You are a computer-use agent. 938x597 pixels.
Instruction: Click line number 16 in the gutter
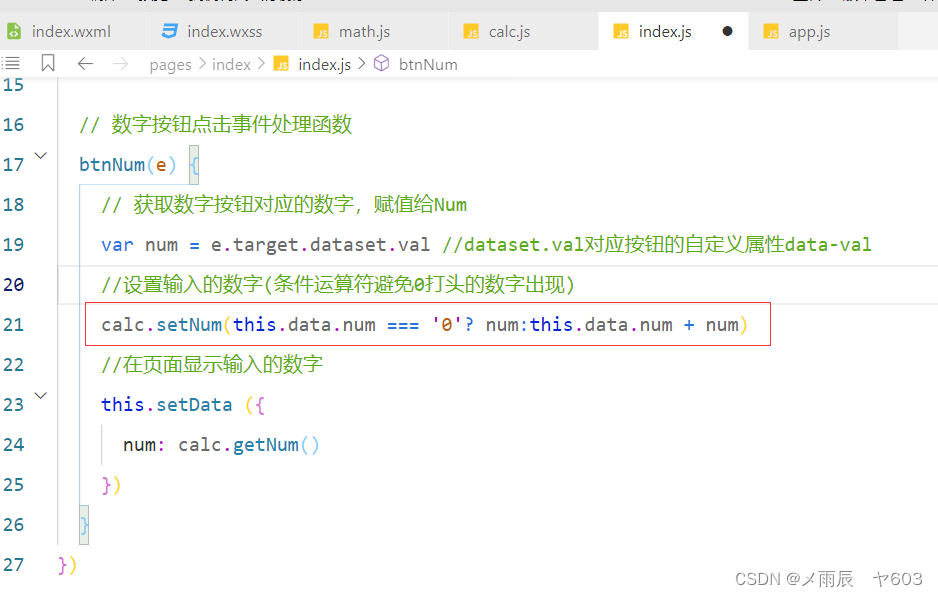coord(13,125)
